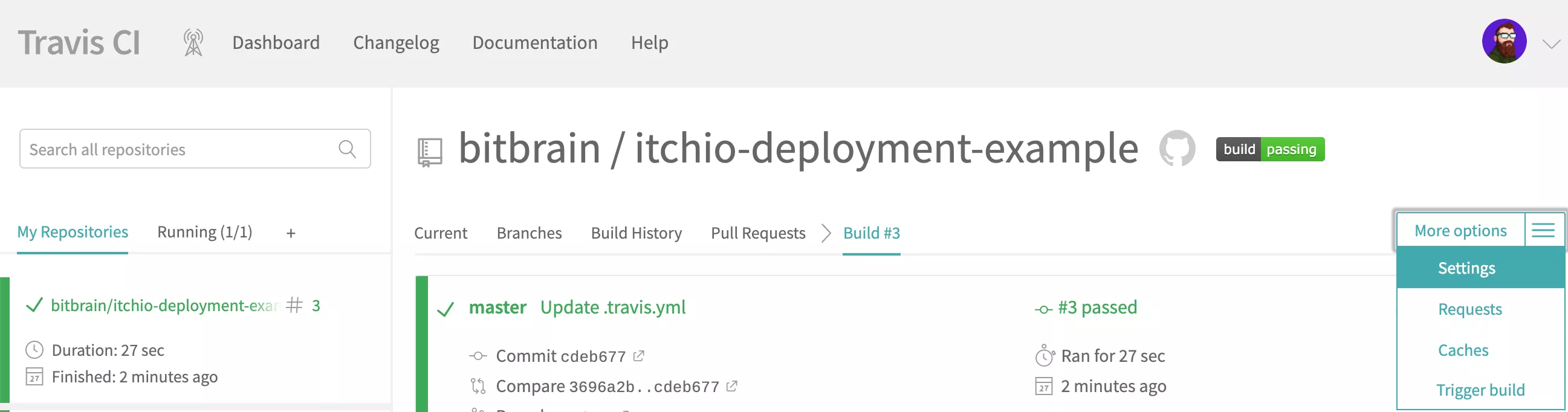Click the stopwatch icon by Ran for

pyautogui.click(x=1044, y=355)
